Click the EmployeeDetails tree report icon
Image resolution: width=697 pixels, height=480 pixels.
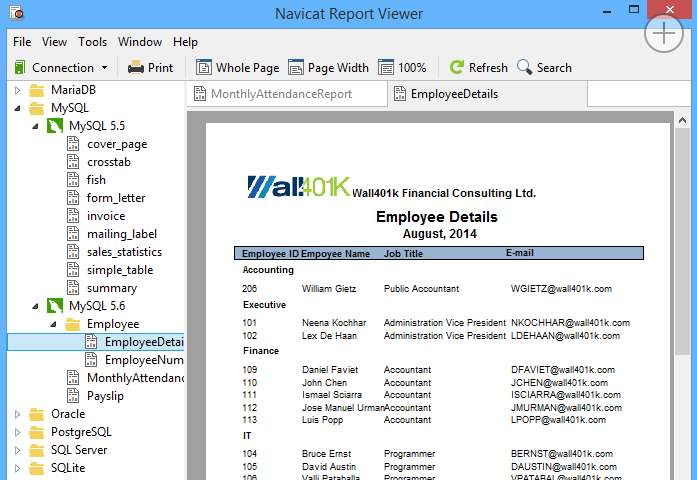click(91, 342)
